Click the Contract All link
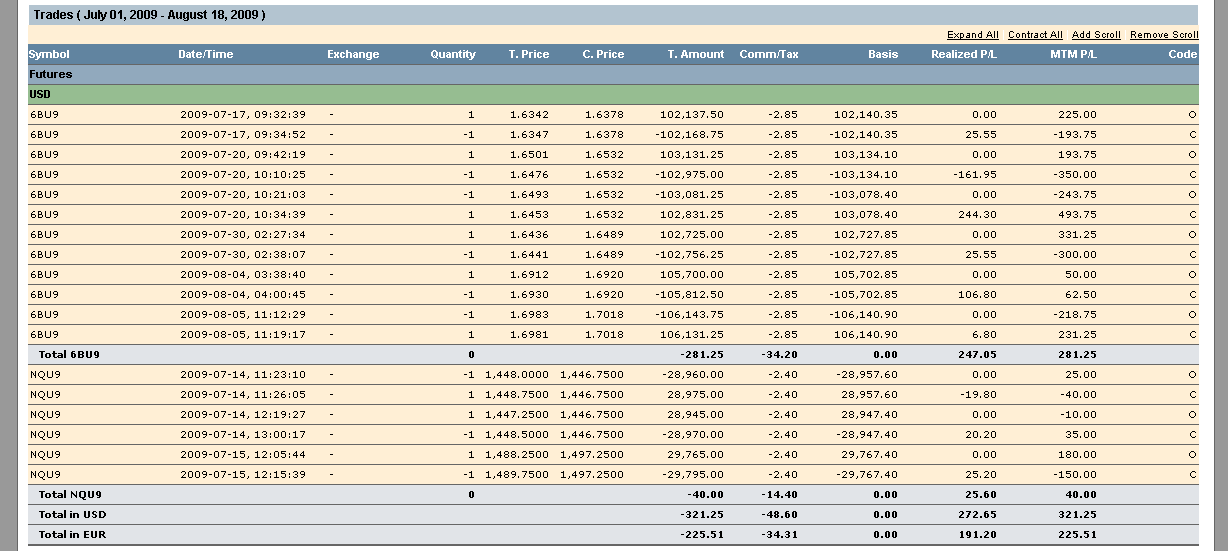1228x551 pixels. [x=1035, y=35]
